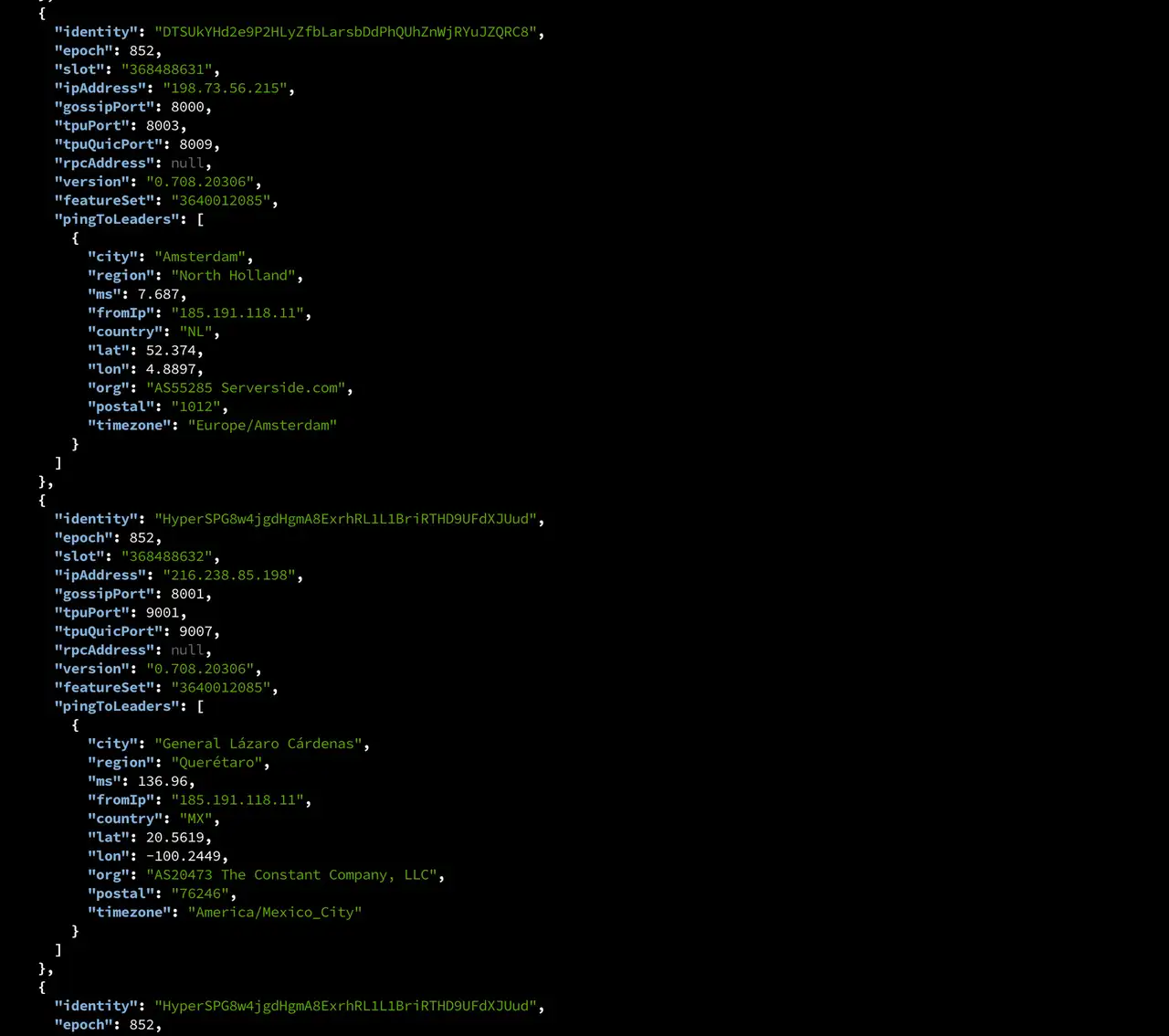The image size is (1169, 1036).
Task: Click the pingToLeaders key in the second entry
Action: click(117, 705)
